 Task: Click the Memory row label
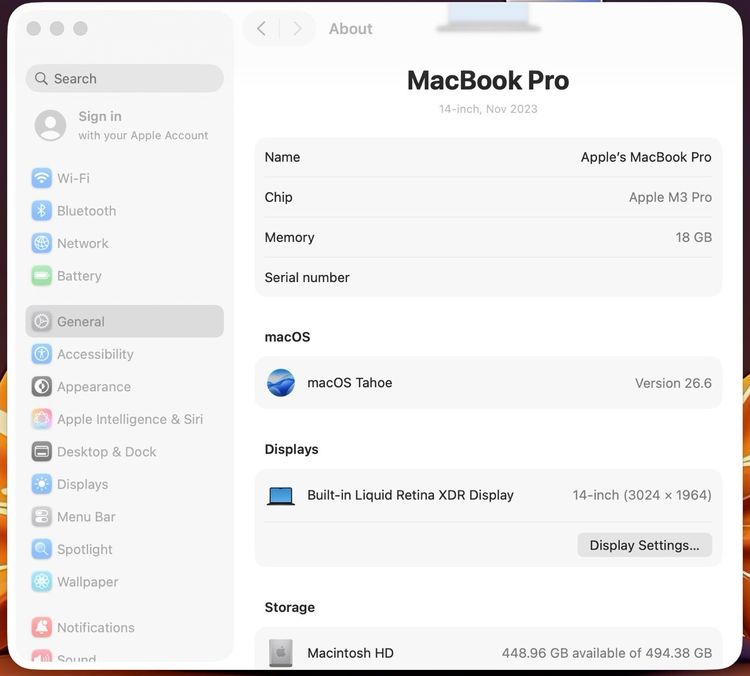point(289,237)
